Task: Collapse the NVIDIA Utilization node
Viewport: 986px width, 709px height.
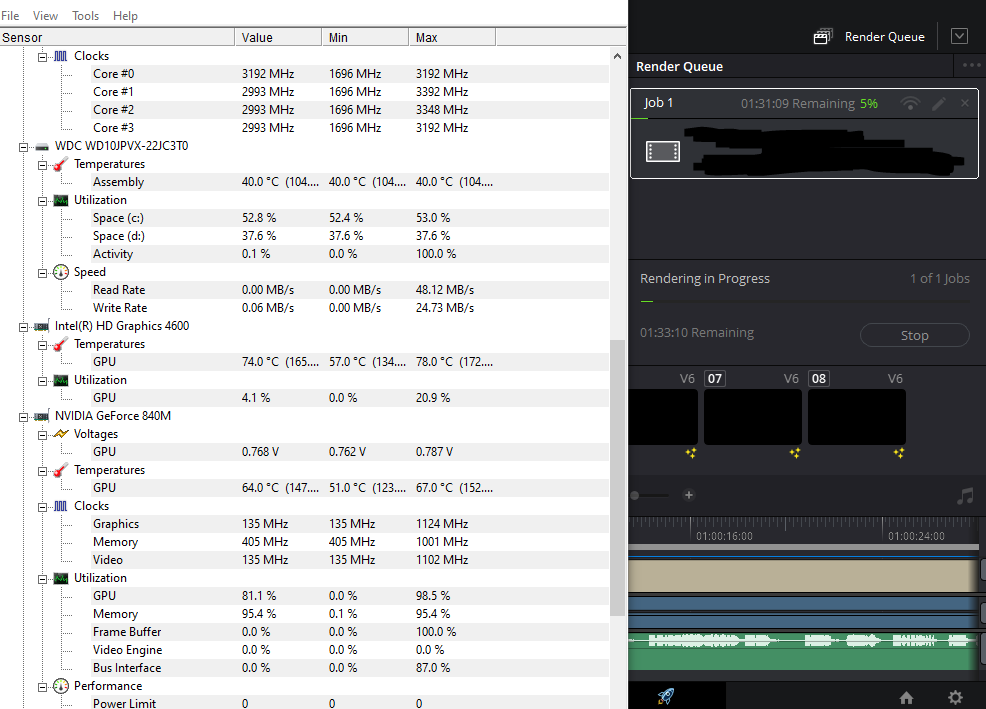Action: 42,579
